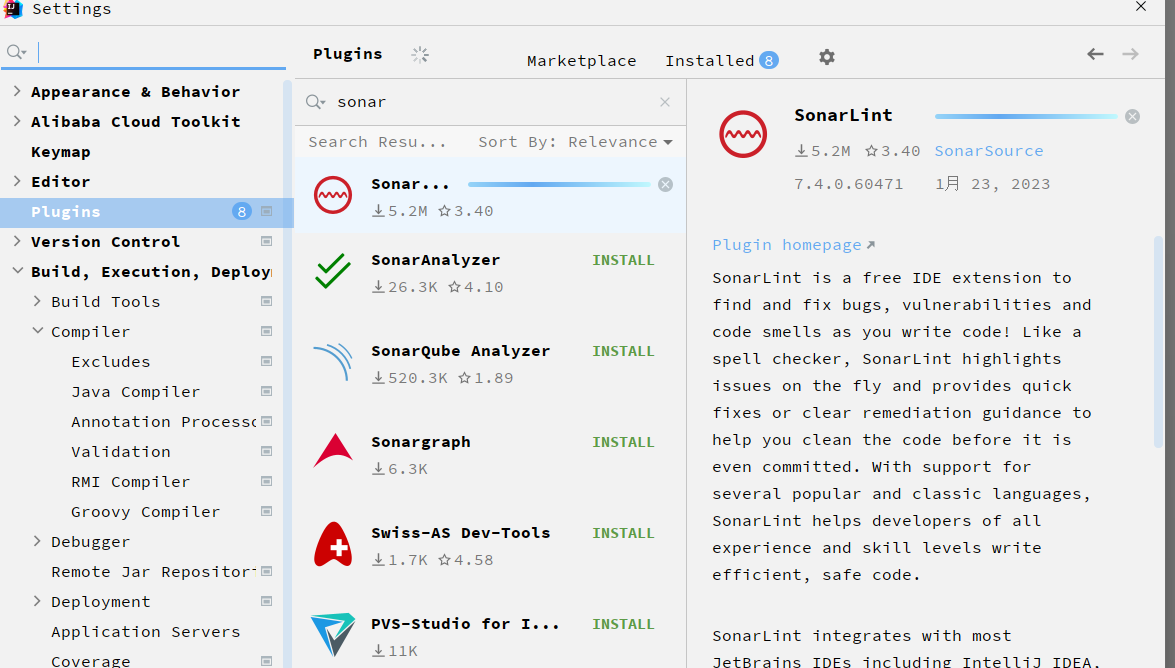Image resolution: width=1175 pixels, height=668 pixels.
Task: Click the project-level icon beside Excludes
Action: 266,361
